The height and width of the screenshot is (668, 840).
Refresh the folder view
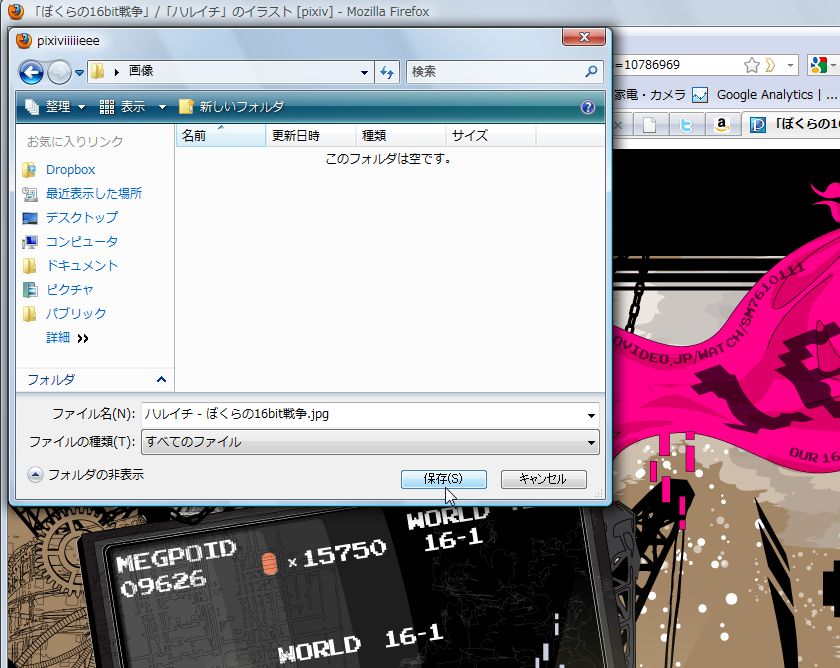(x=387, y=72)
